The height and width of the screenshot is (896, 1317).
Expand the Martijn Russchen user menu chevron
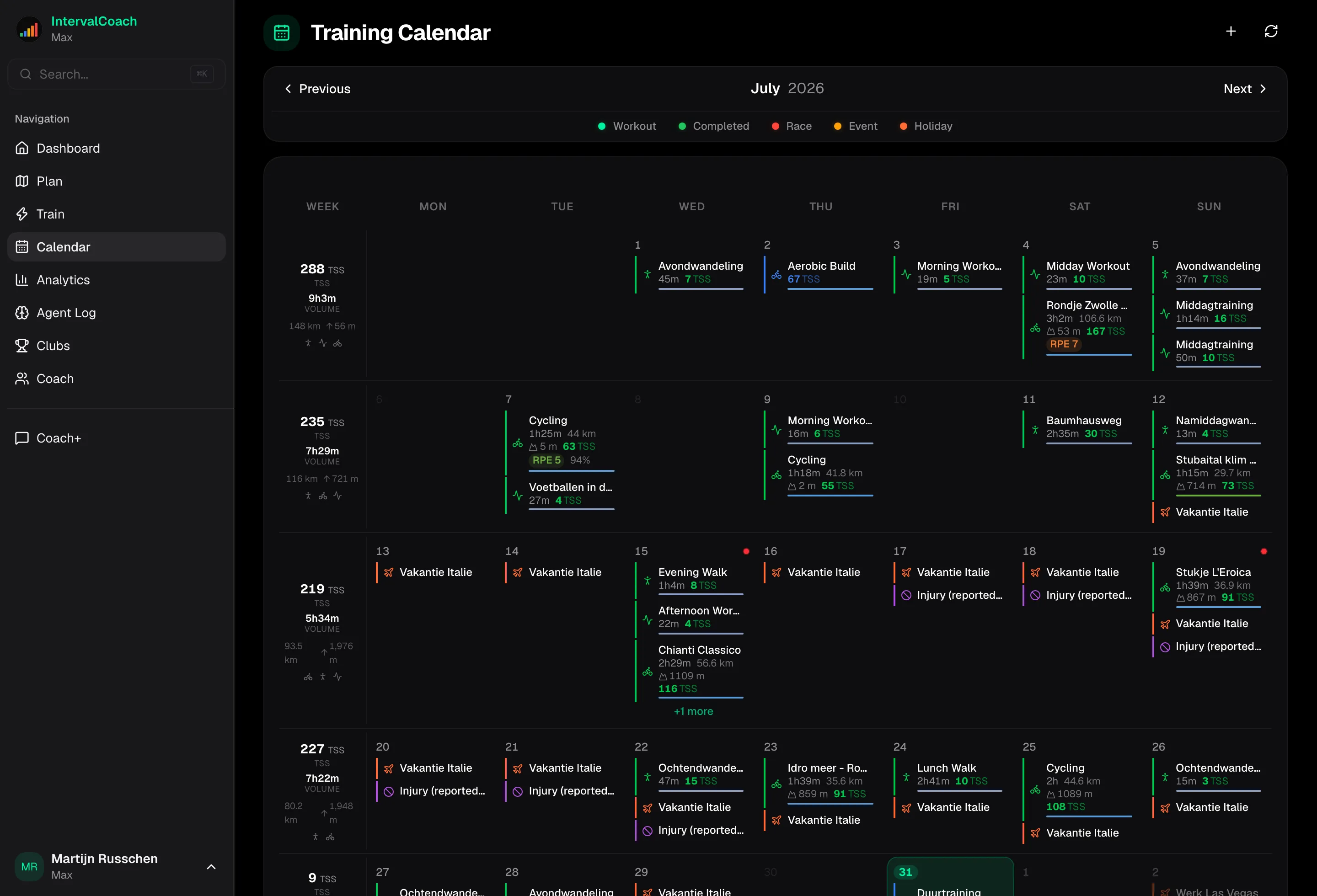click(211, 867)
